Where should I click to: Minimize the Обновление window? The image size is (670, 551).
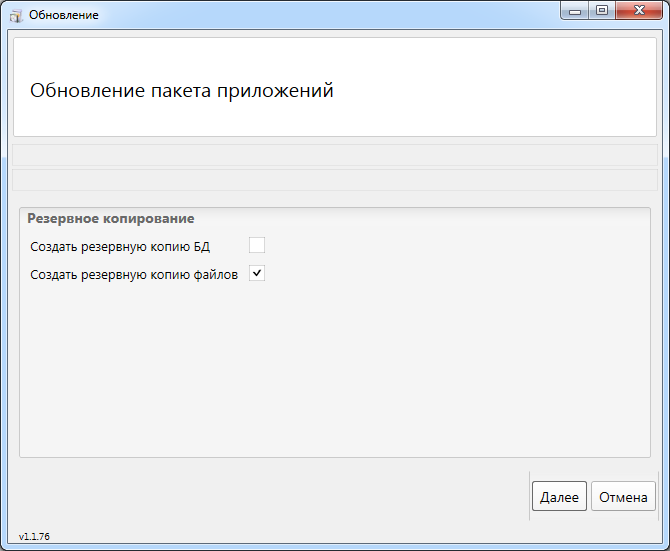pos(575,10)
